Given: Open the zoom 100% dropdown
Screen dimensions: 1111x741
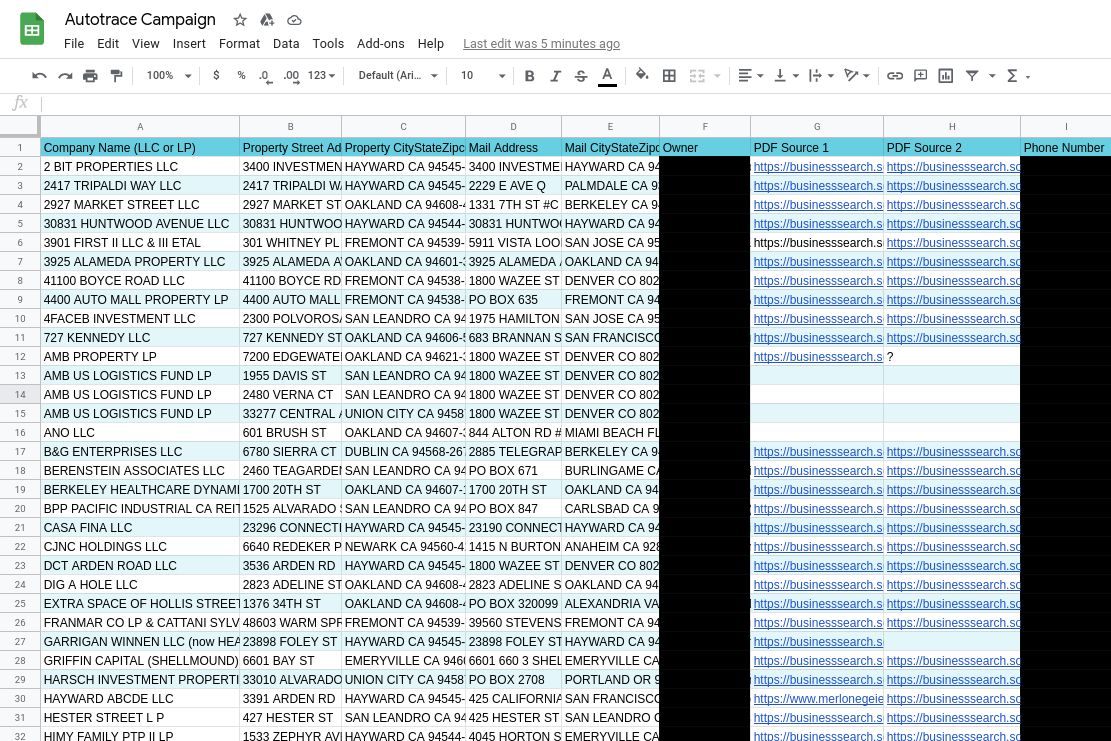Looking at the screenshot, I should coord(169,76).
